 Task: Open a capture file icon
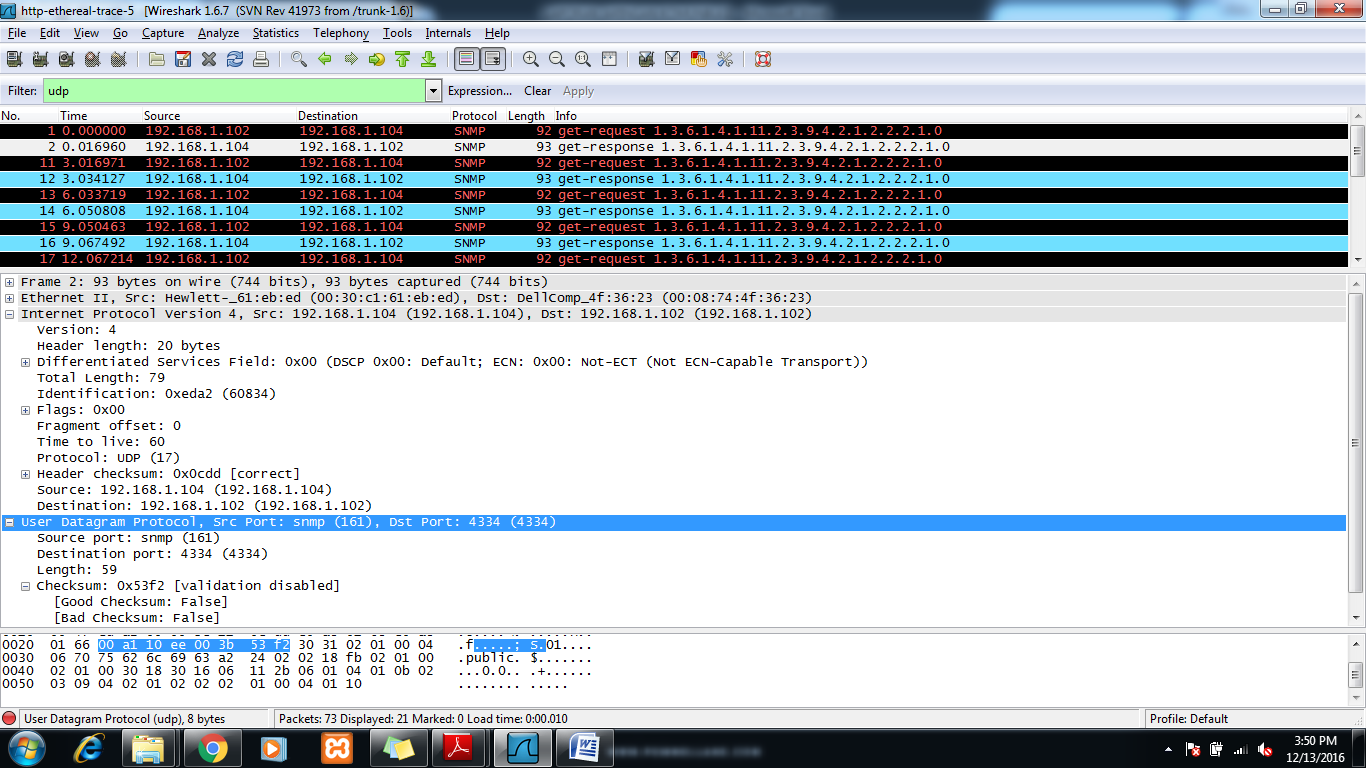[x=157, y=59]
